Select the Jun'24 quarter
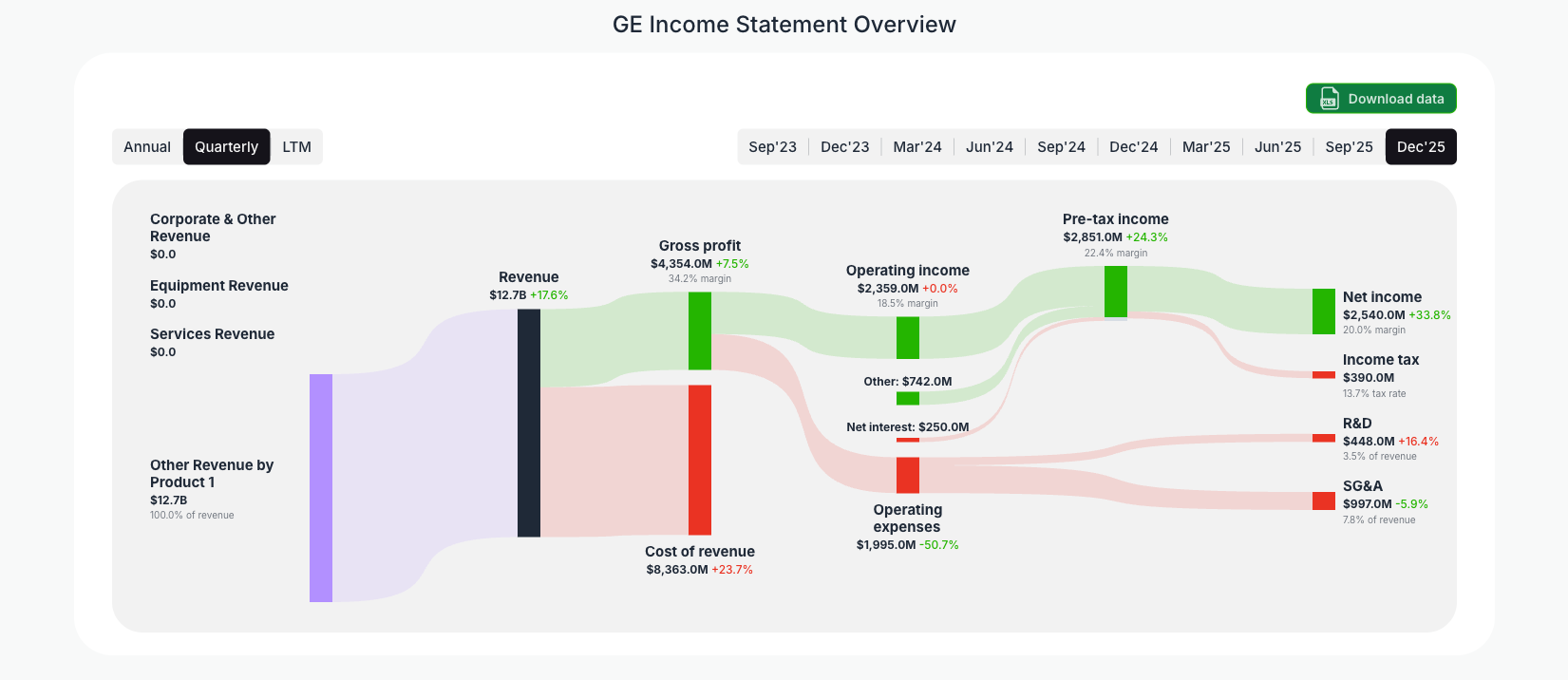The height and width of the screenshot is (680, 1568). [x=989, y=146]
